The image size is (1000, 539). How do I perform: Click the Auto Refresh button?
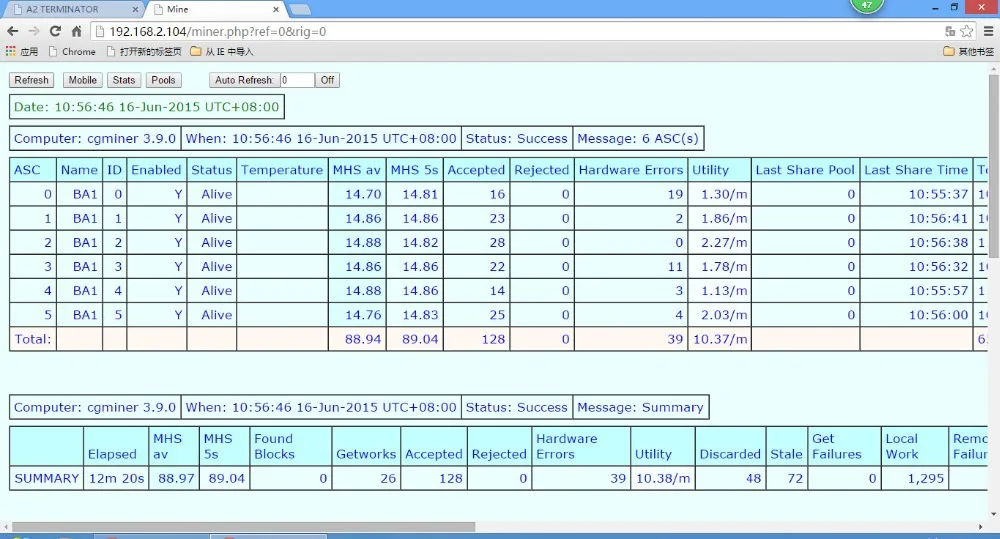tap(244, 80)
